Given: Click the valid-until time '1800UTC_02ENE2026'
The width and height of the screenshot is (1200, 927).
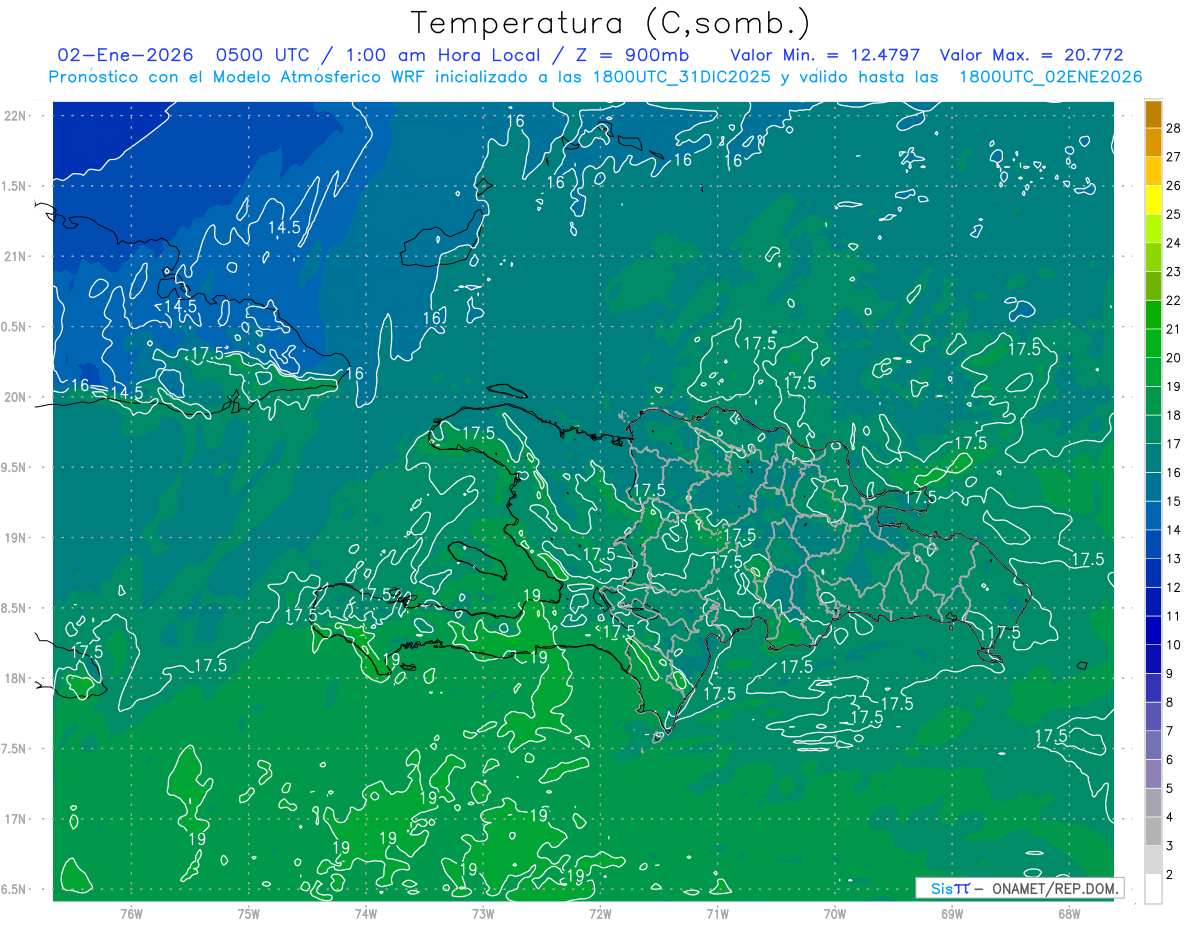Looking at the screenshot, I should pyautogui.click(x=1050, y=77).
